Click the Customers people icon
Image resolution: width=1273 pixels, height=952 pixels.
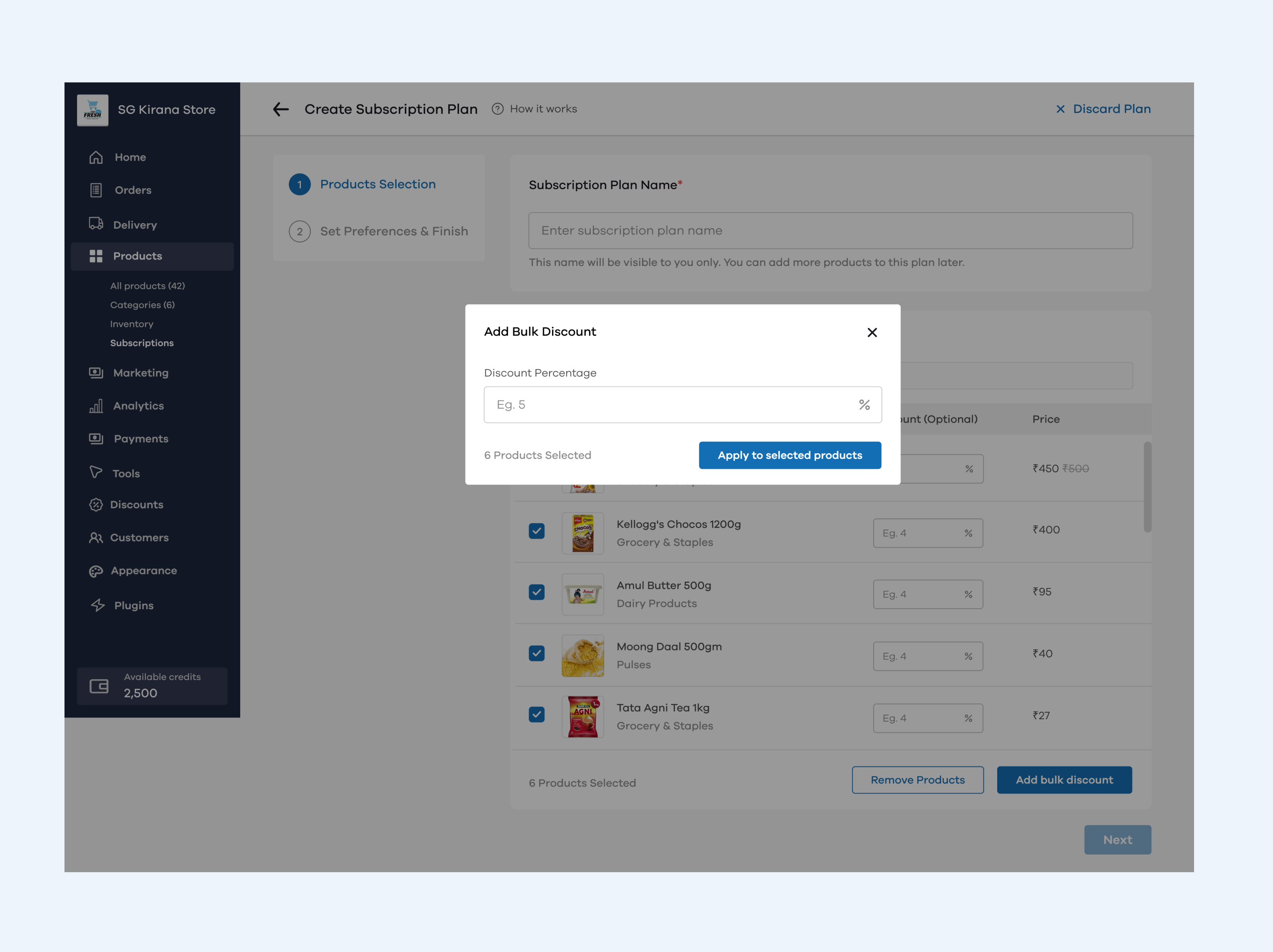95,537
